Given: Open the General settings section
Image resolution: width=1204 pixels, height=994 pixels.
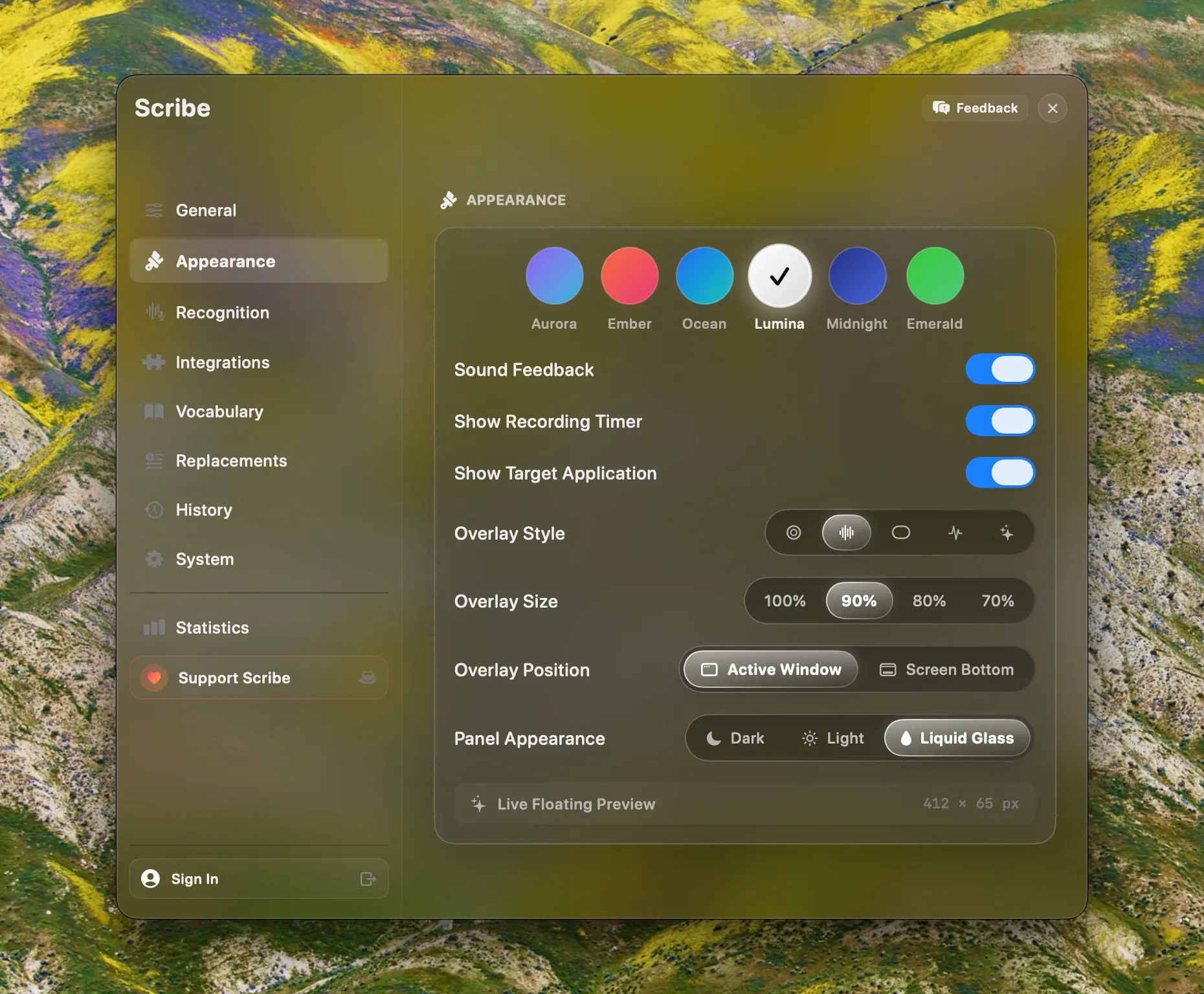Looking at the screenshot, I should [259, 210].
